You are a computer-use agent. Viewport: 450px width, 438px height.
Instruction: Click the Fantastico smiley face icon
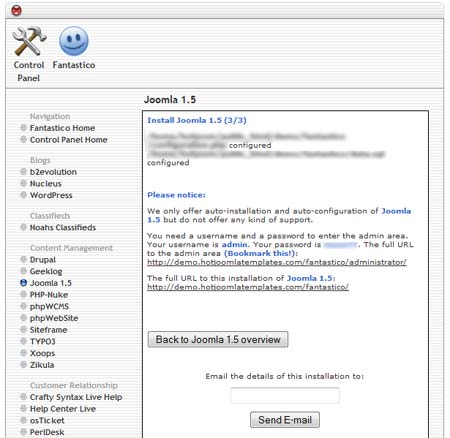[x=74, y=41]
